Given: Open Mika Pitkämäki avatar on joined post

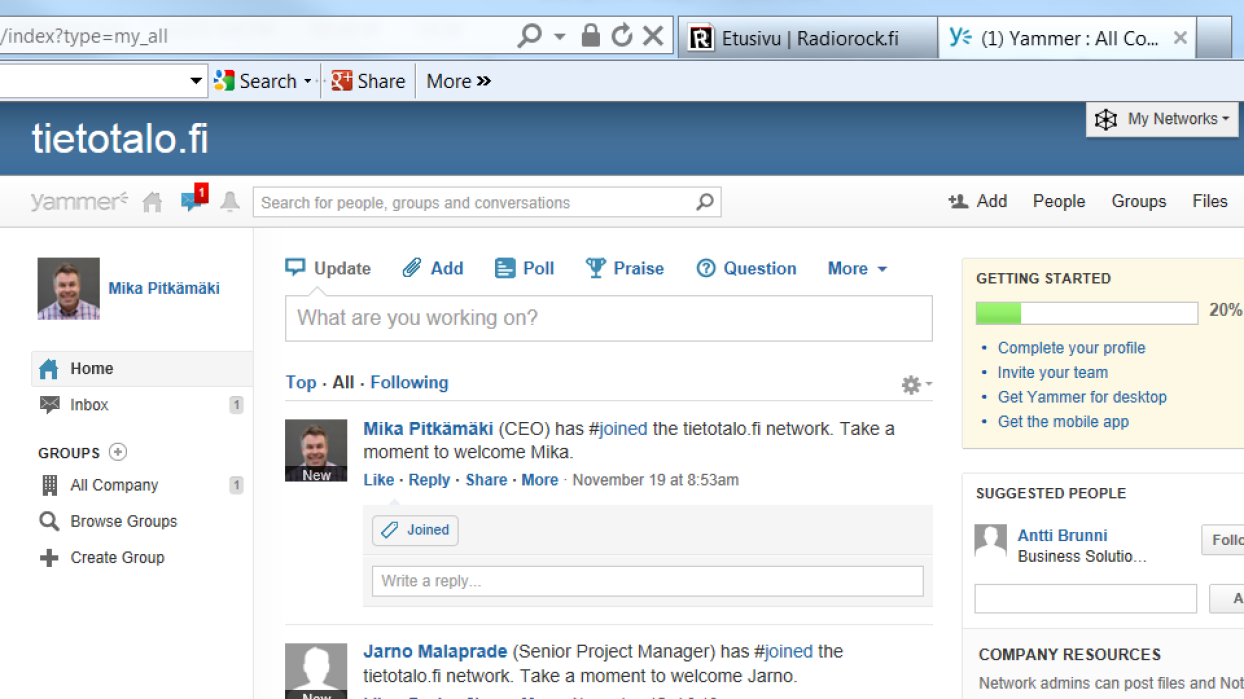Looking at the screenshot, I should point(316,450).
